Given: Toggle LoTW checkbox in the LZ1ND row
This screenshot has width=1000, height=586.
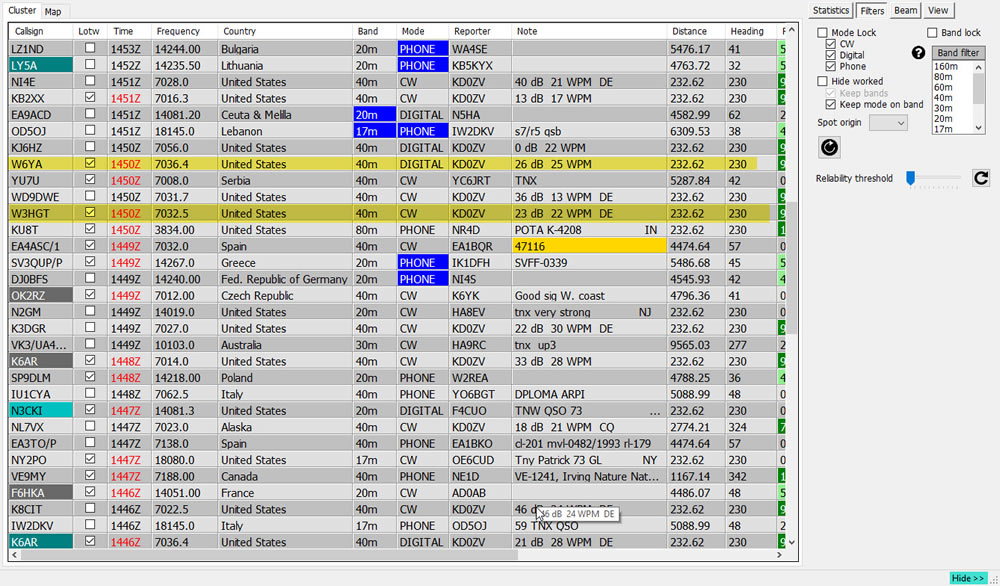Looking at the screenshot, I should 91,48.
